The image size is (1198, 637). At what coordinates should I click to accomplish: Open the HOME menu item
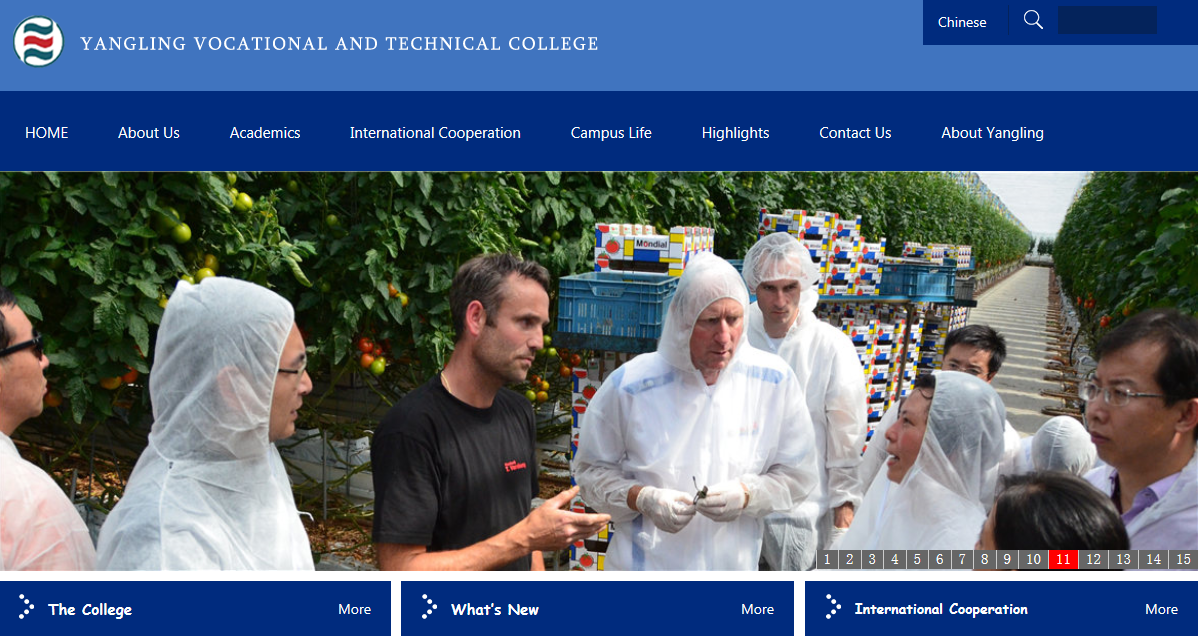point(47,133)
